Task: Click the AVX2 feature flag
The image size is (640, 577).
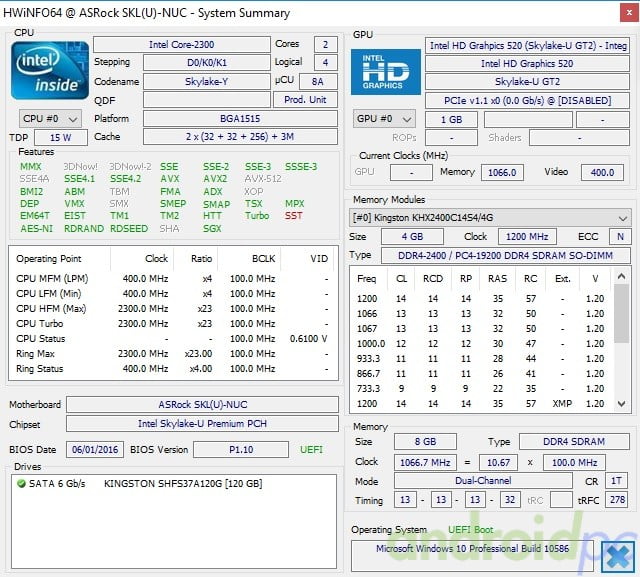Action: click(215, 179)
